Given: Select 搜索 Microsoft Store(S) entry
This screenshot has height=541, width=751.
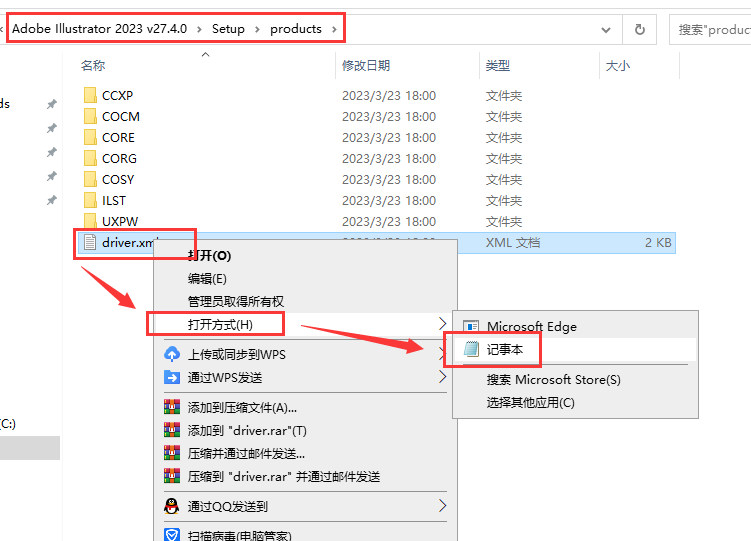Looking at the screenshot, I should 554,380.
